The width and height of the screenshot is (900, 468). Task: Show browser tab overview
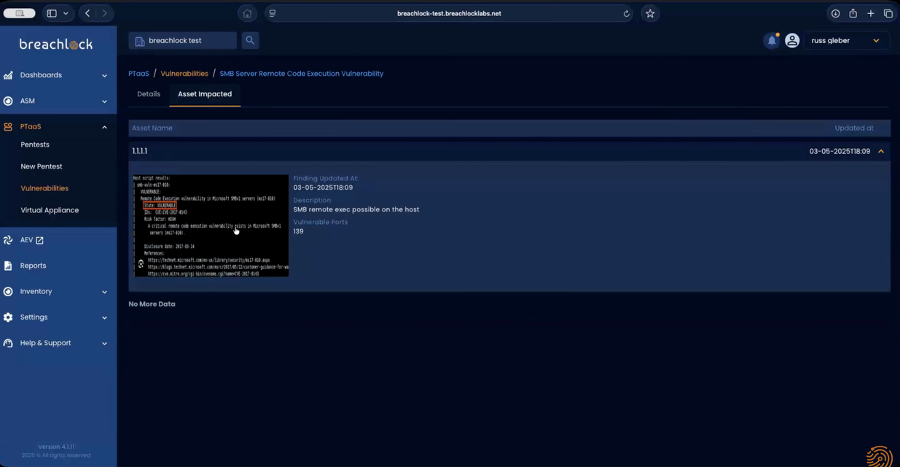tap(888, 13)
